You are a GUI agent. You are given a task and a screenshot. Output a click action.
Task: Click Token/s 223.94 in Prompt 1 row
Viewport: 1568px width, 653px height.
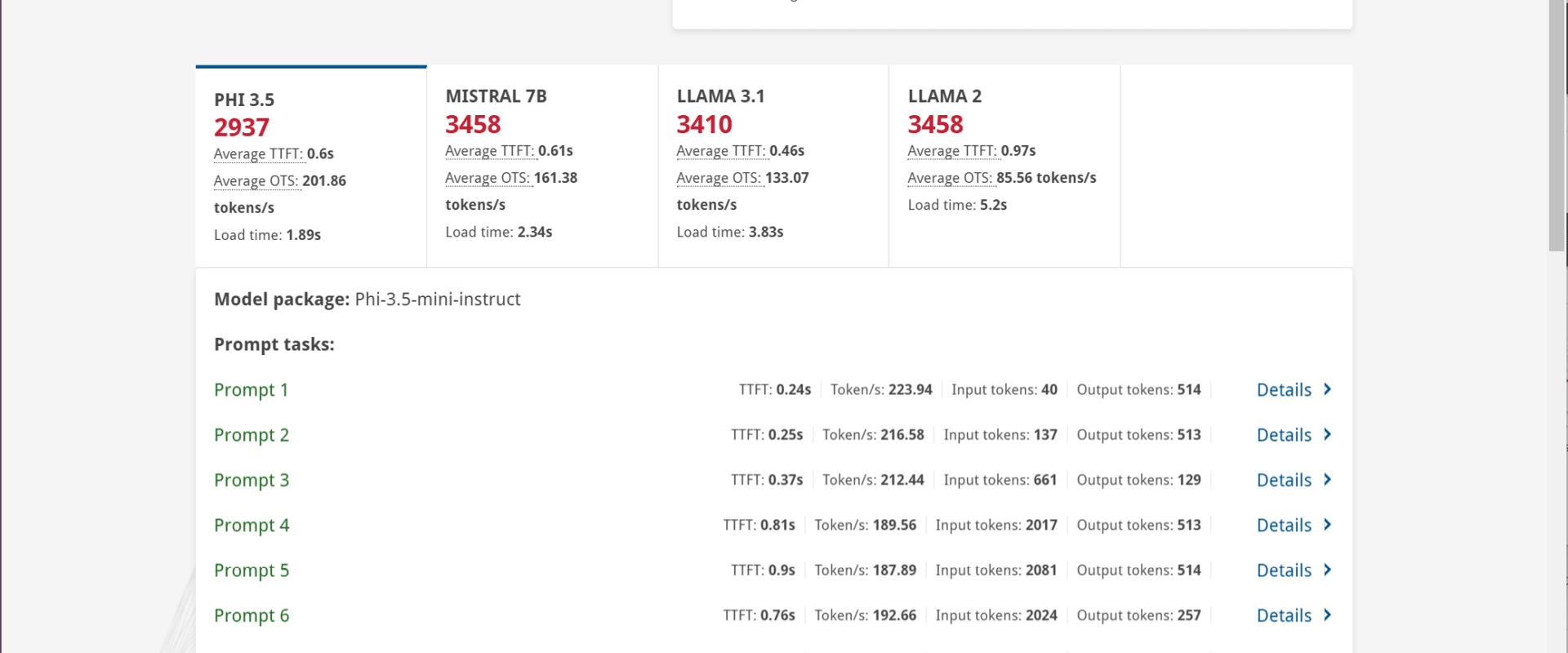tap(881, 389)
